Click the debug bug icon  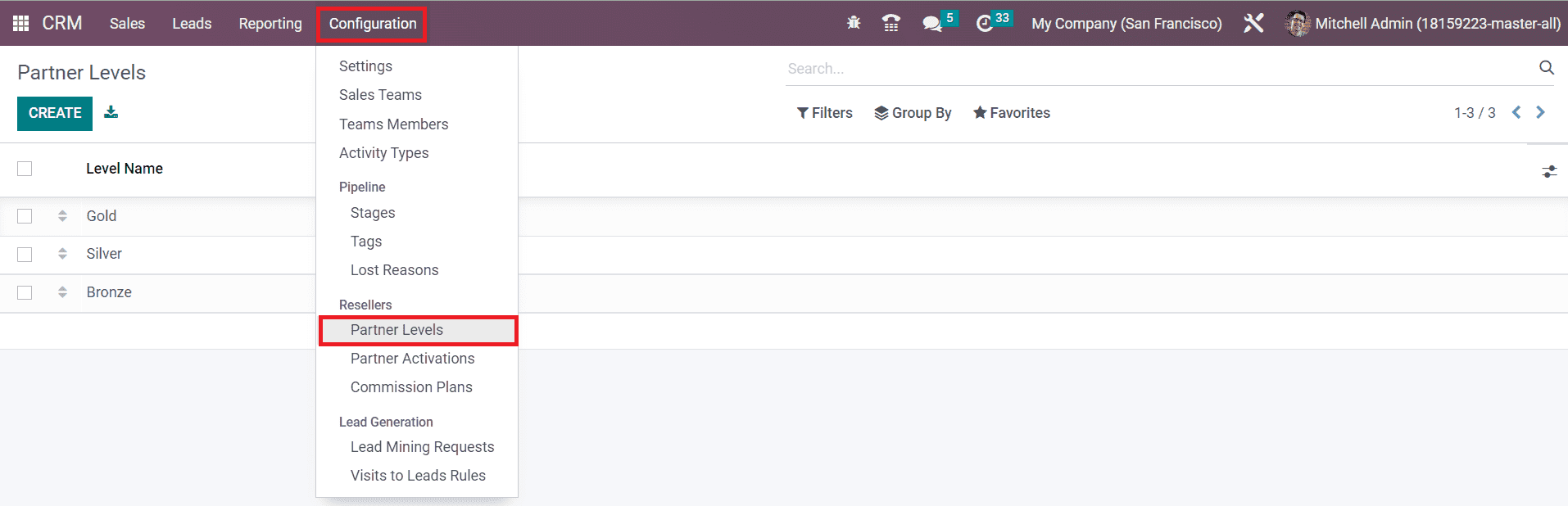coord(854,23)
